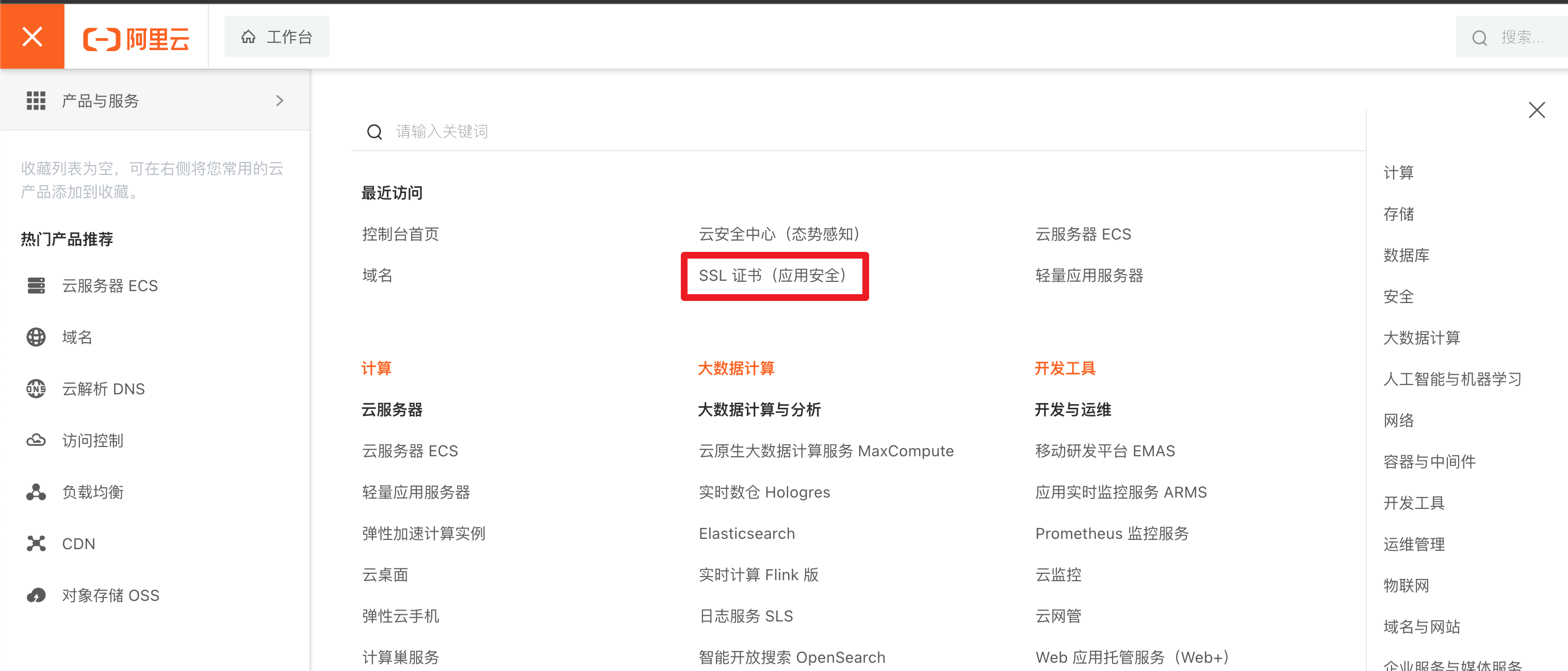Open 云服务器 ECS from hot products
Image resolution: width=1568 pixels, height=671 pixels.
109,285
